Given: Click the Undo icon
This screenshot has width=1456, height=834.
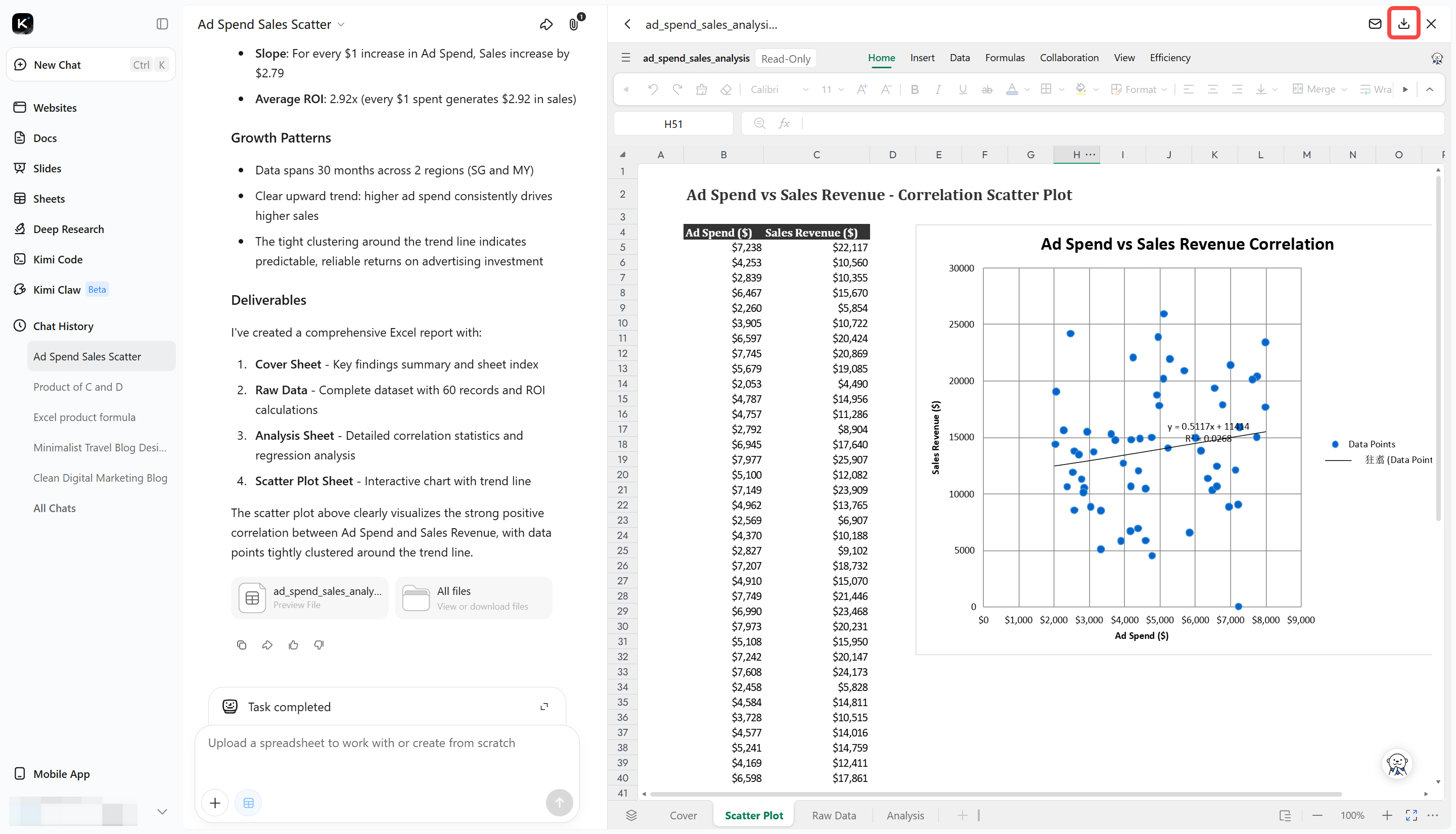Looking at the screenshot, I should coord(652,89).
